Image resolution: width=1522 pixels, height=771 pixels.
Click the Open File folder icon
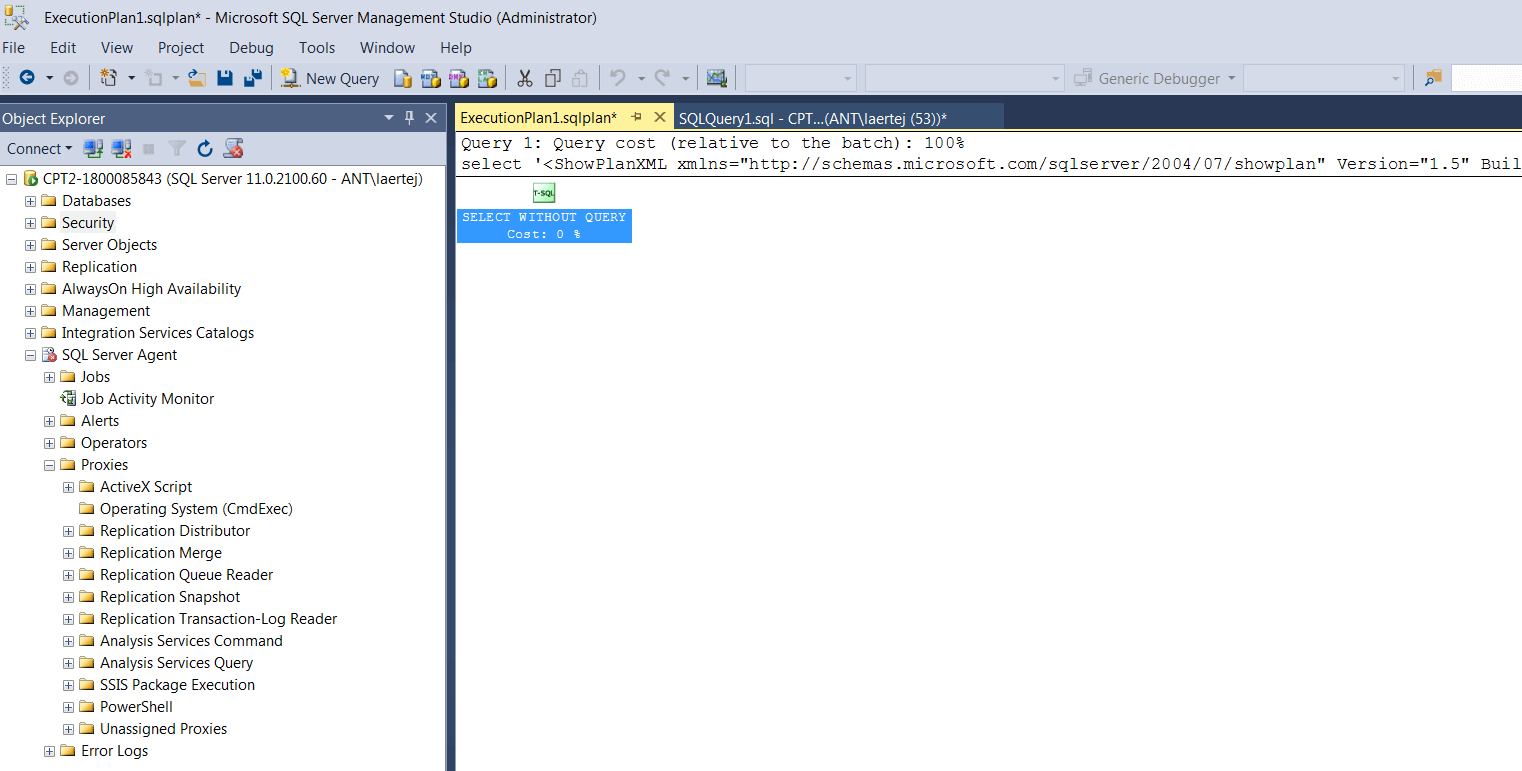coord(197,78)
